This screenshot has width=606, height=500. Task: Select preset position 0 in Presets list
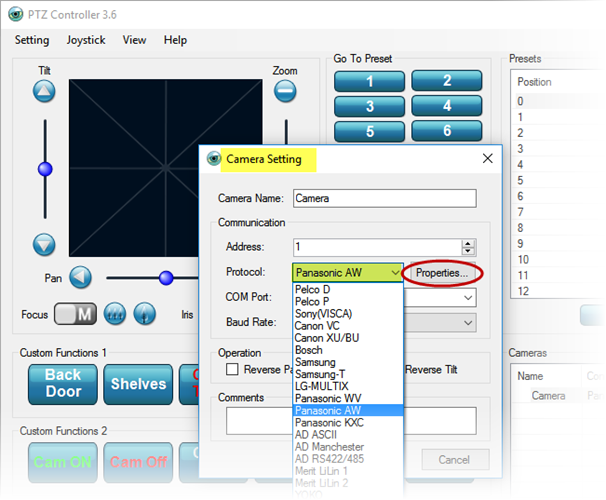(560, 101)
